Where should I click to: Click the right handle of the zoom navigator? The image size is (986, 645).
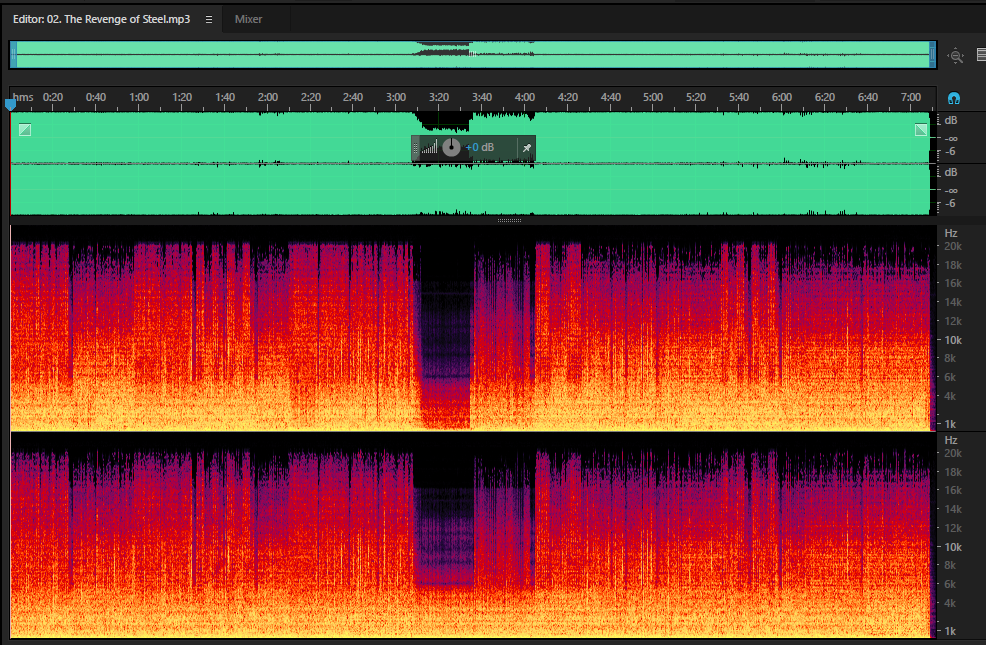933,55
